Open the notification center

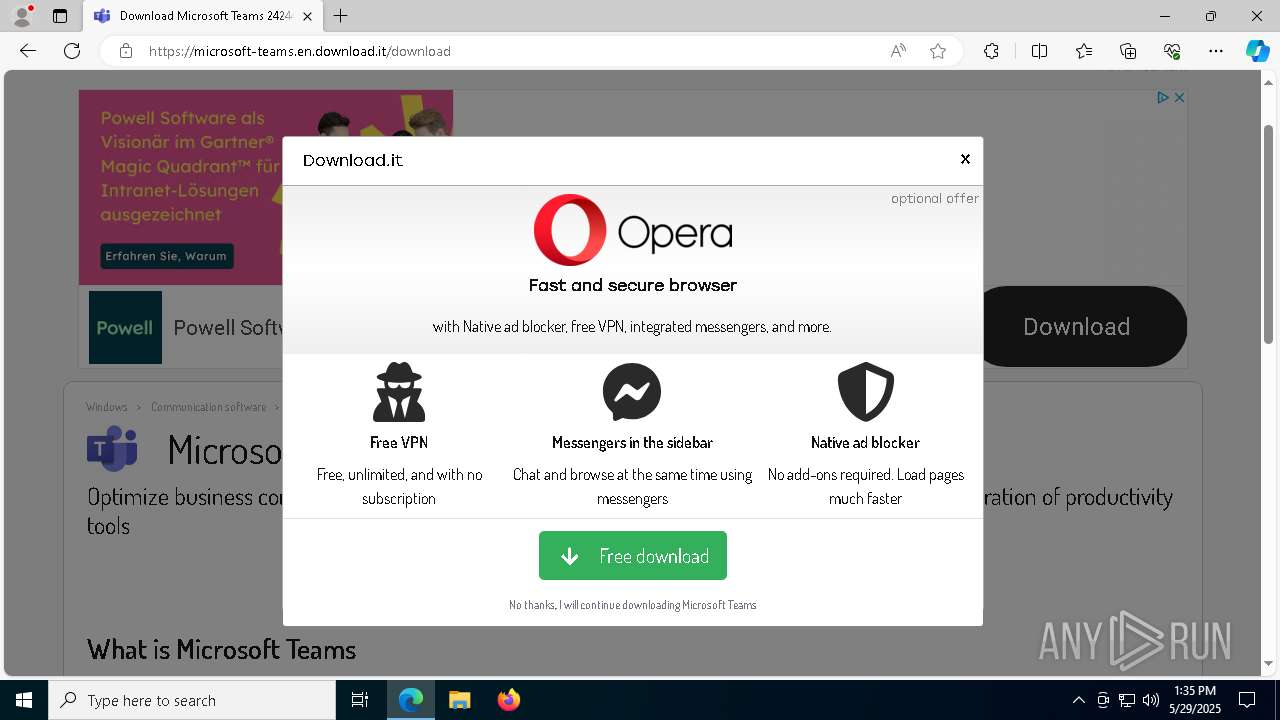click(x=1247, y=700)
